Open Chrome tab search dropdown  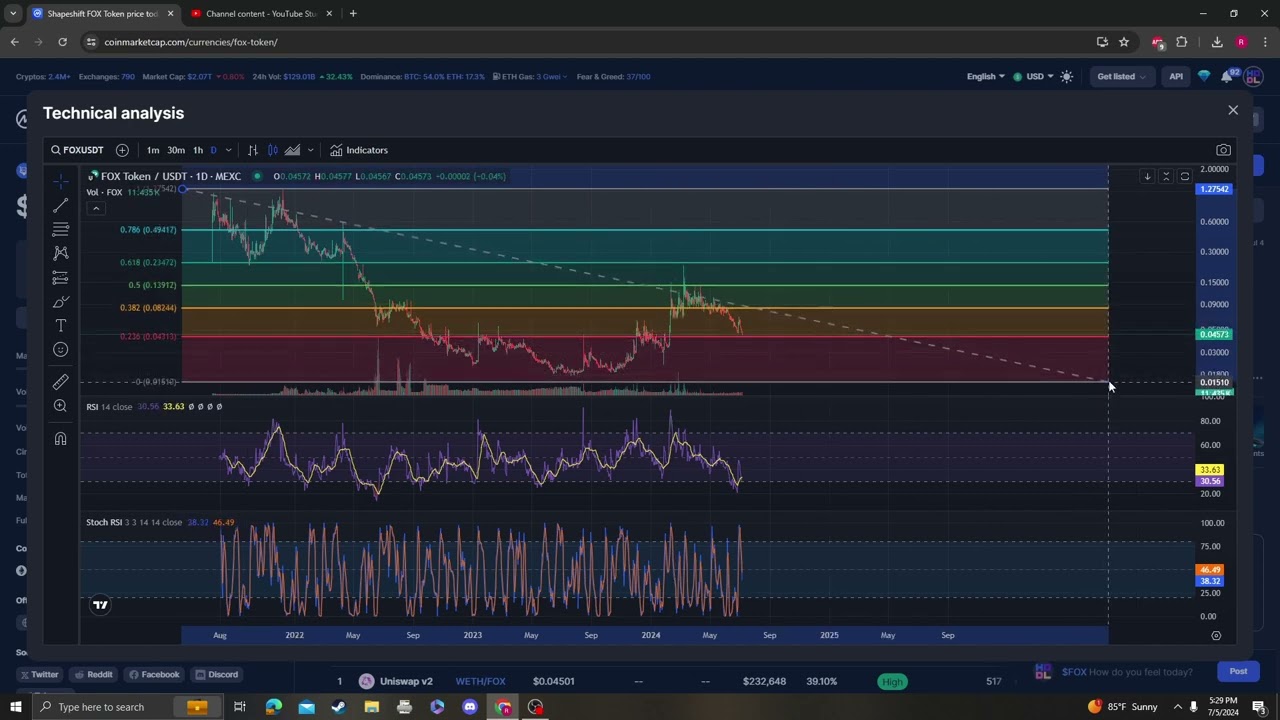click(13, 13)
